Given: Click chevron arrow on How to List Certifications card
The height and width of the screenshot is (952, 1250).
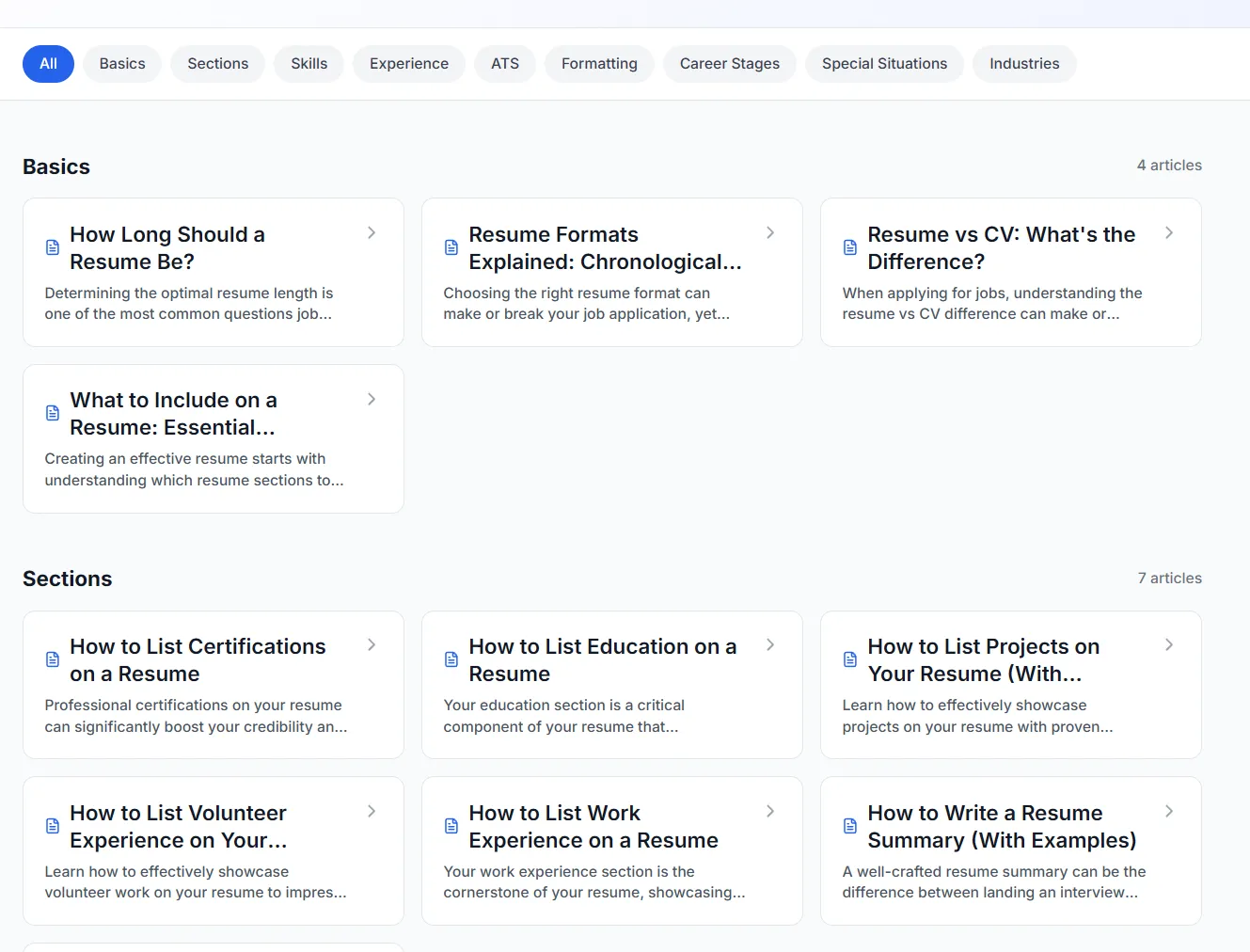Looking at the screenshot, I should (x=372, y=644).
